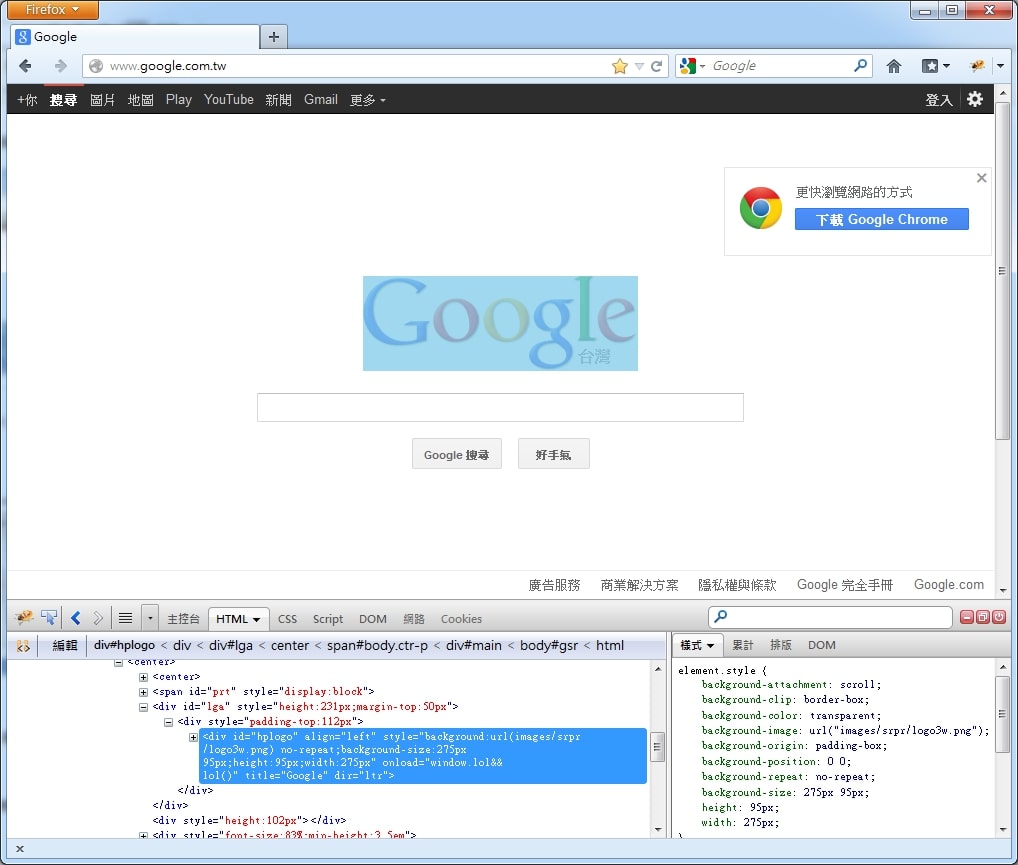
Task: Open the +你 link in Google bar
Action: click(27, 100)
